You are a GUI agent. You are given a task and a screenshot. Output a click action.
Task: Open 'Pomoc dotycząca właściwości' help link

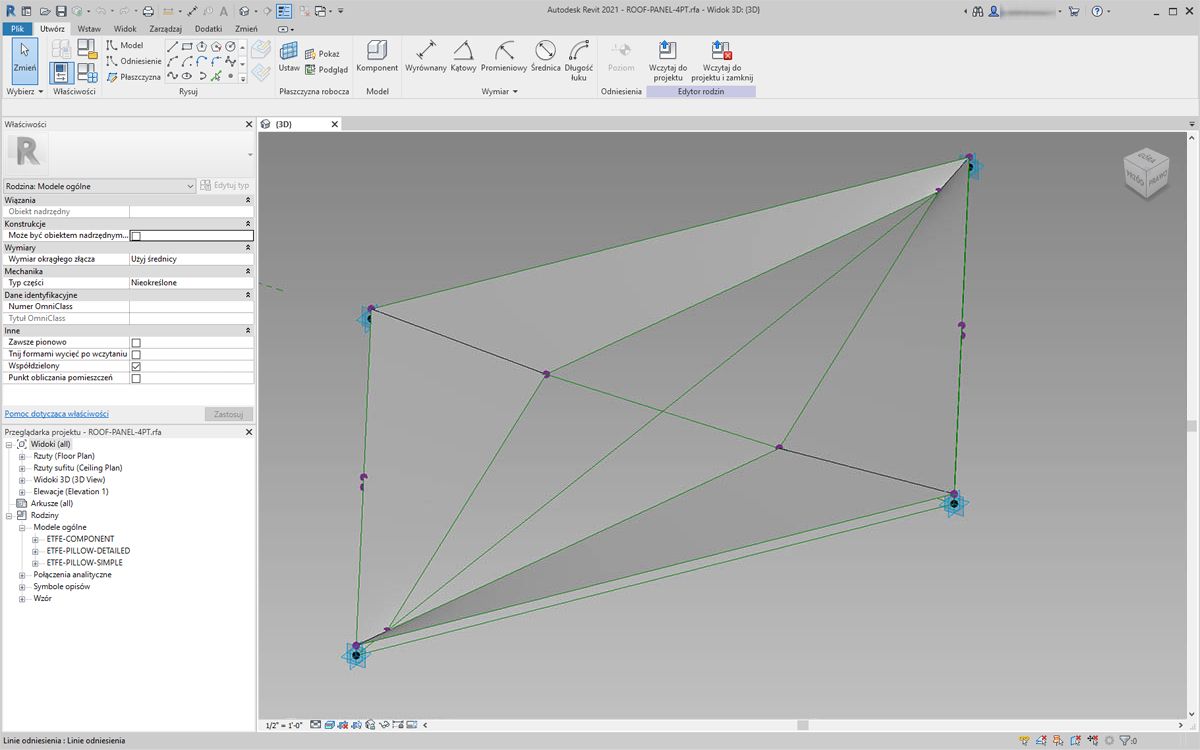[x=57, y=413]
